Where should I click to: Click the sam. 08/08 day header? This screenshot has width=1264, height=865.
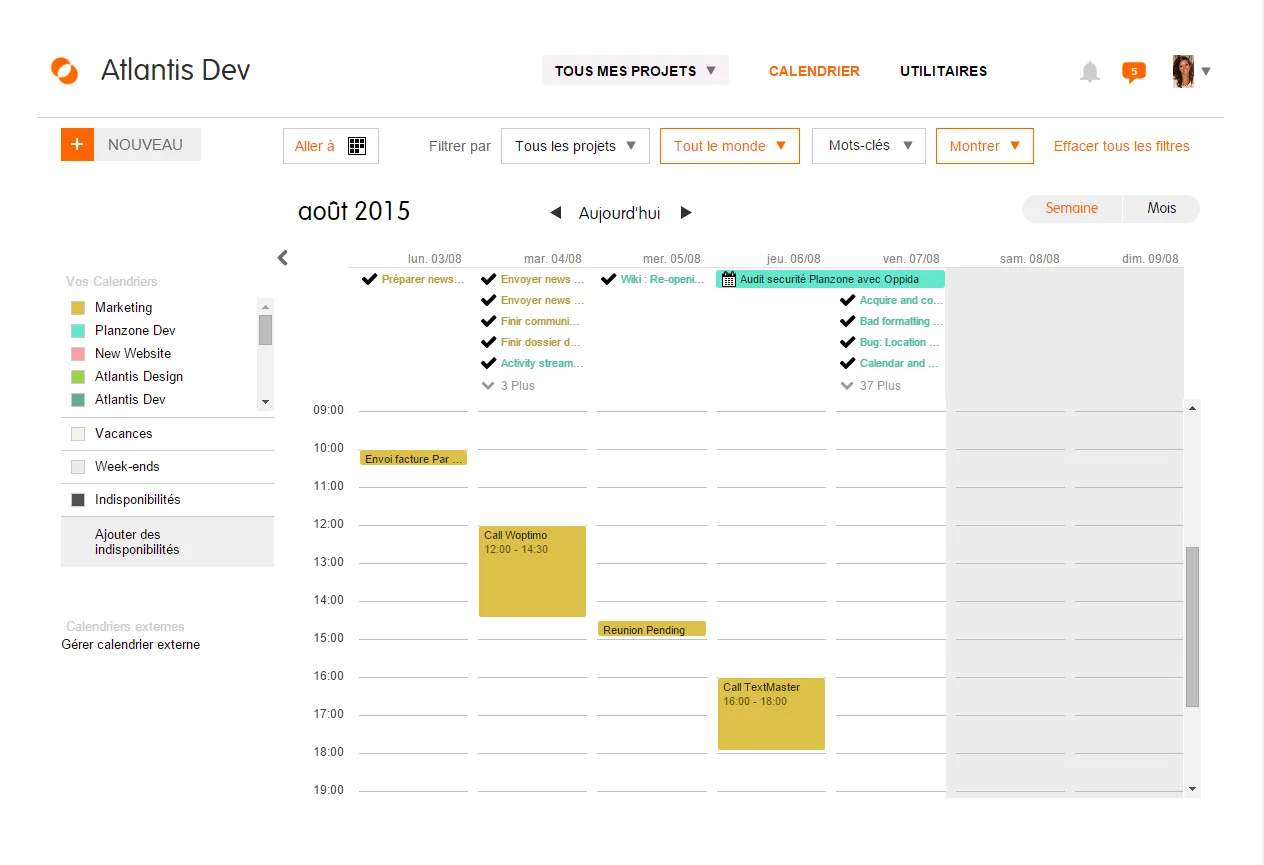point(1030,259)
